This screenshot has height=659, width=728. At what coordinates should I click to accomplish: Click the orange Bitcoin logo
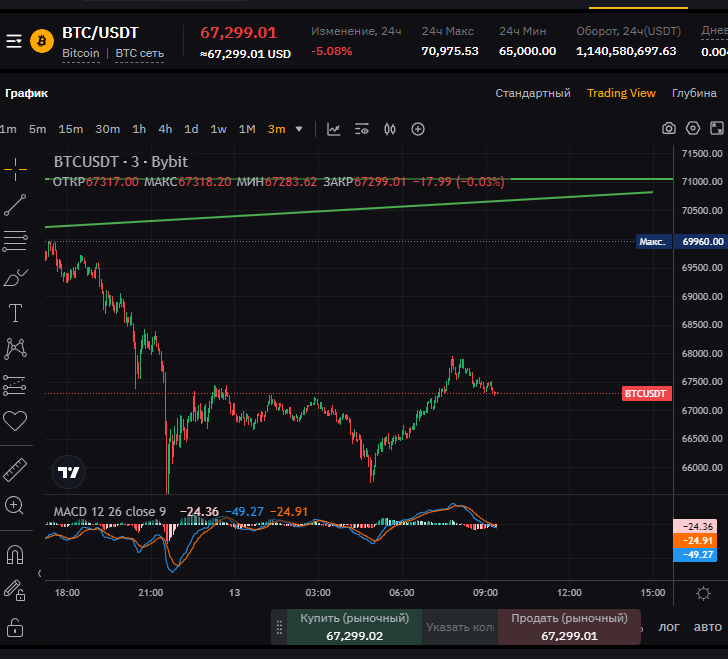point(42,41)
